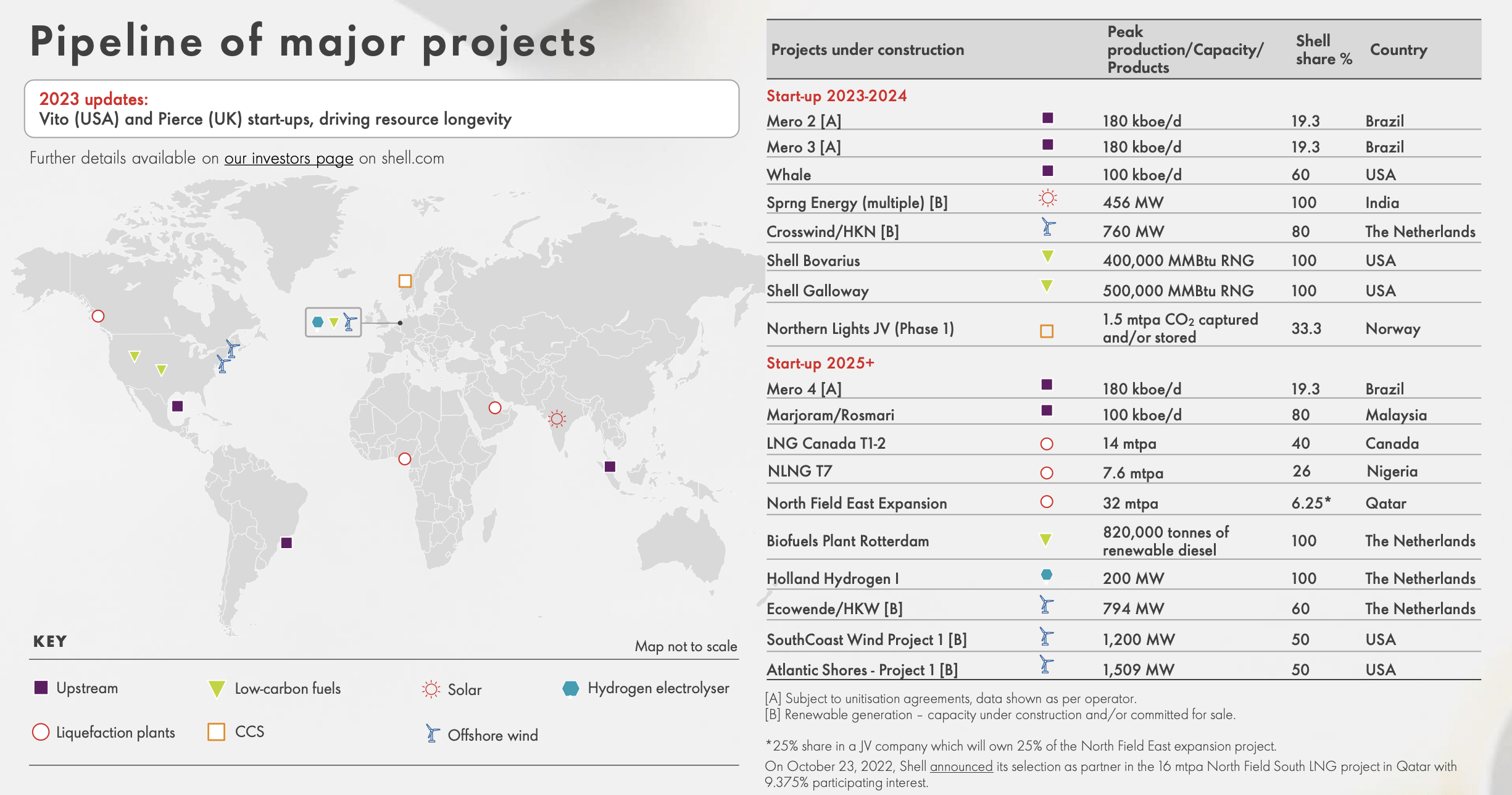The height and width of the screenshot is (795, 1512).
Task: Click the CCS square in Northern Lights row
Action: click(1047, 331)
